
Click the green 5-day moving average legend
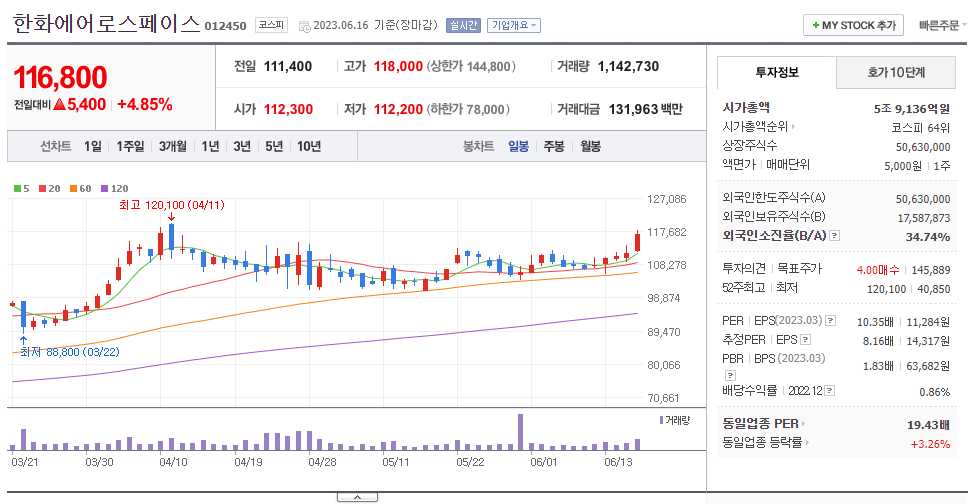tap(22, 188)
